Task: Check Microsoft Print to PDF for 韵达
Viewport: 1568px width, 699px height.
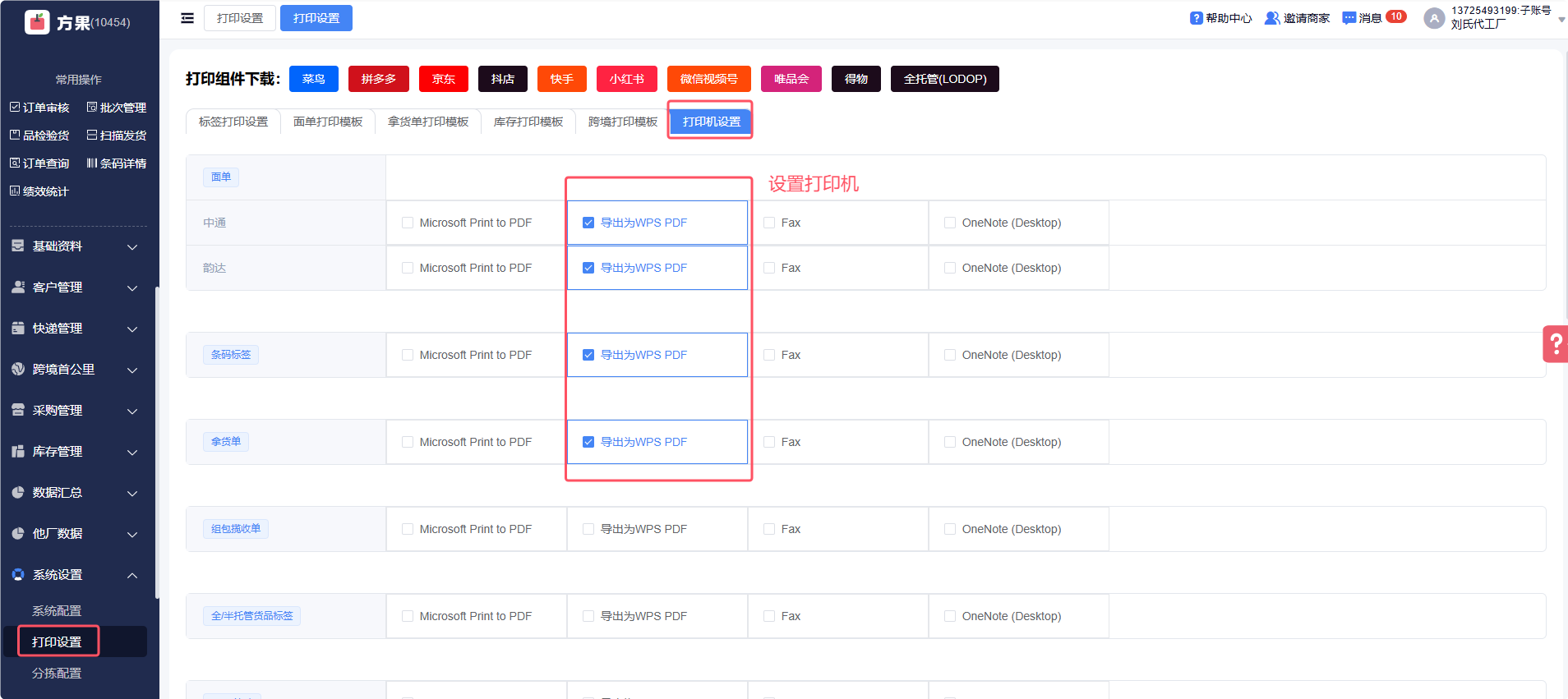Action: point(408,268)
